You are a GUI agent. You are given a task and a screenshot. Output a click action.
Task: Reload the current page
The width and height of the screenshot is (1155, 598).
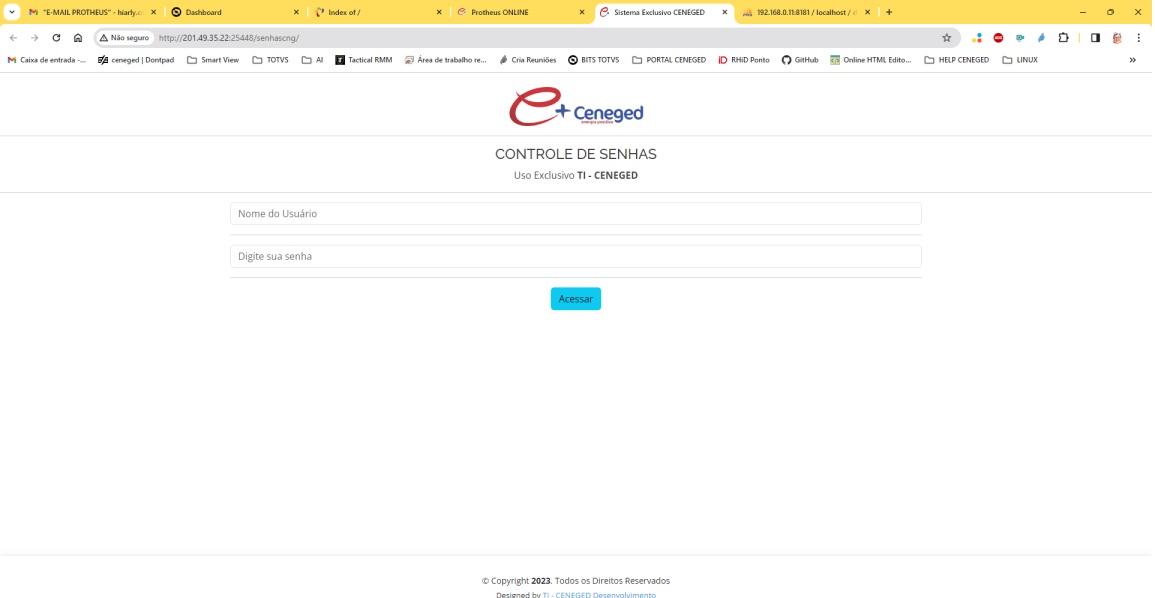tap(56, 38)
